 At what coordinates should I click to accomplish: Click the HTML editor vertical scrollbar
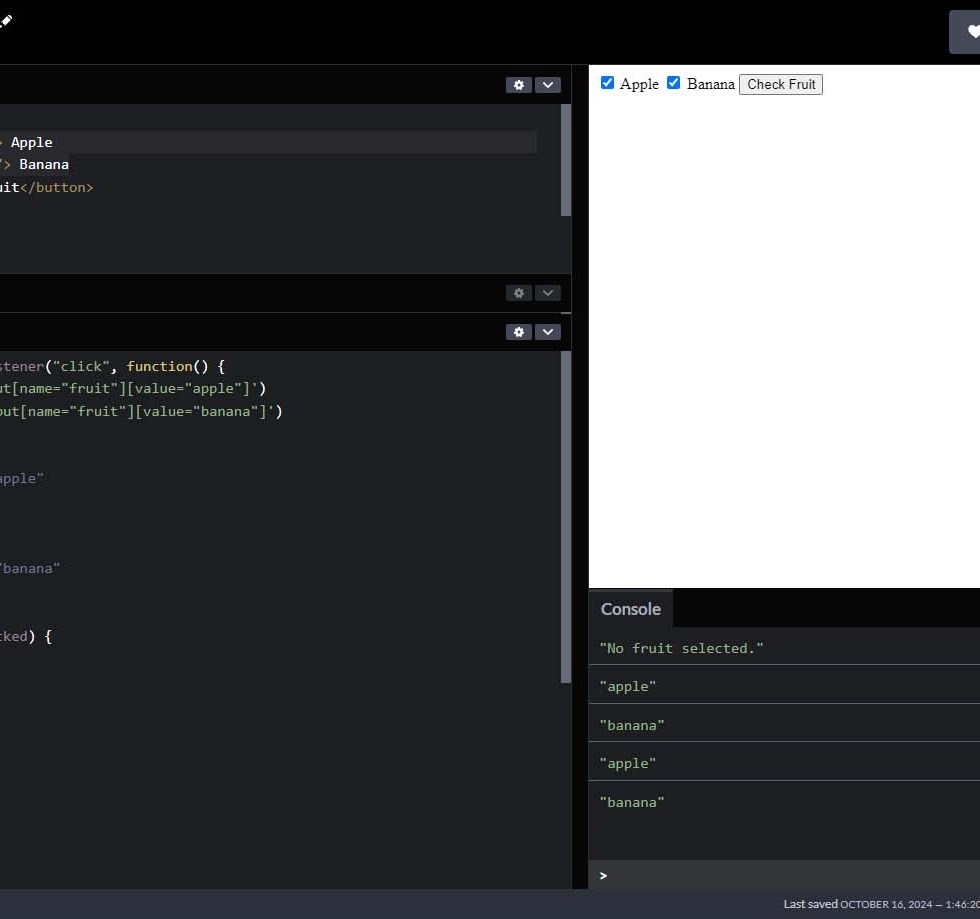coord(566,160)
